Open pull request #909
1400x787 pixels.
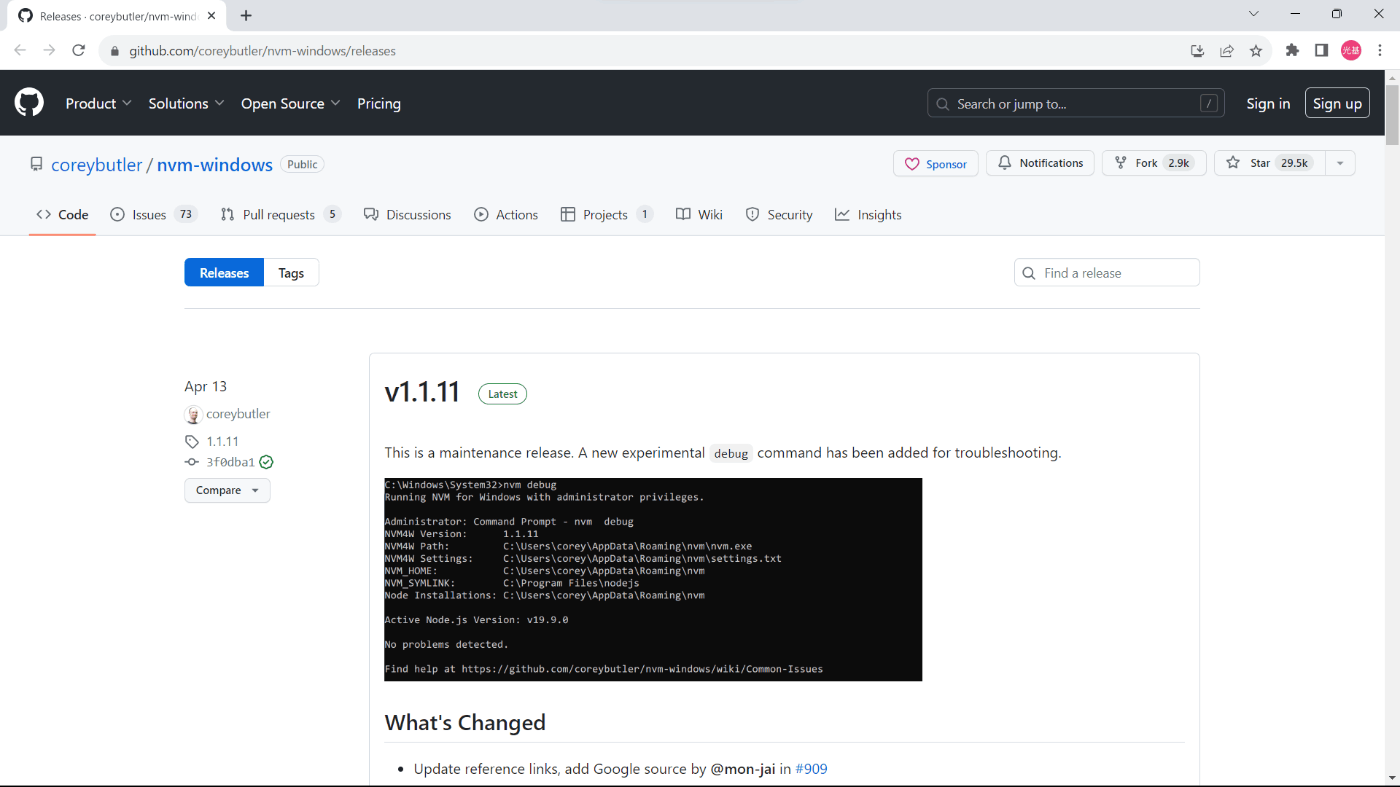(811, 769)
